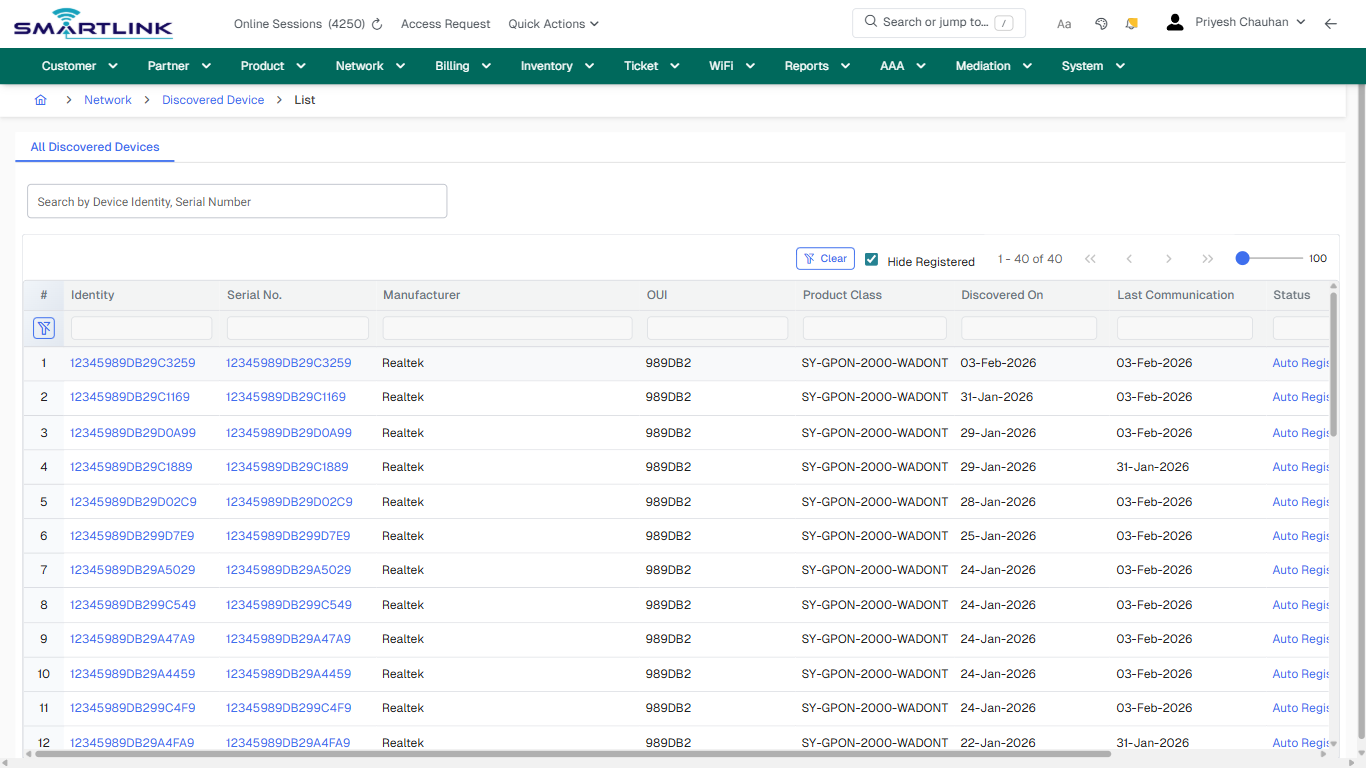
Task: Click the Clear filter button
Action: (x=824, y=258)
